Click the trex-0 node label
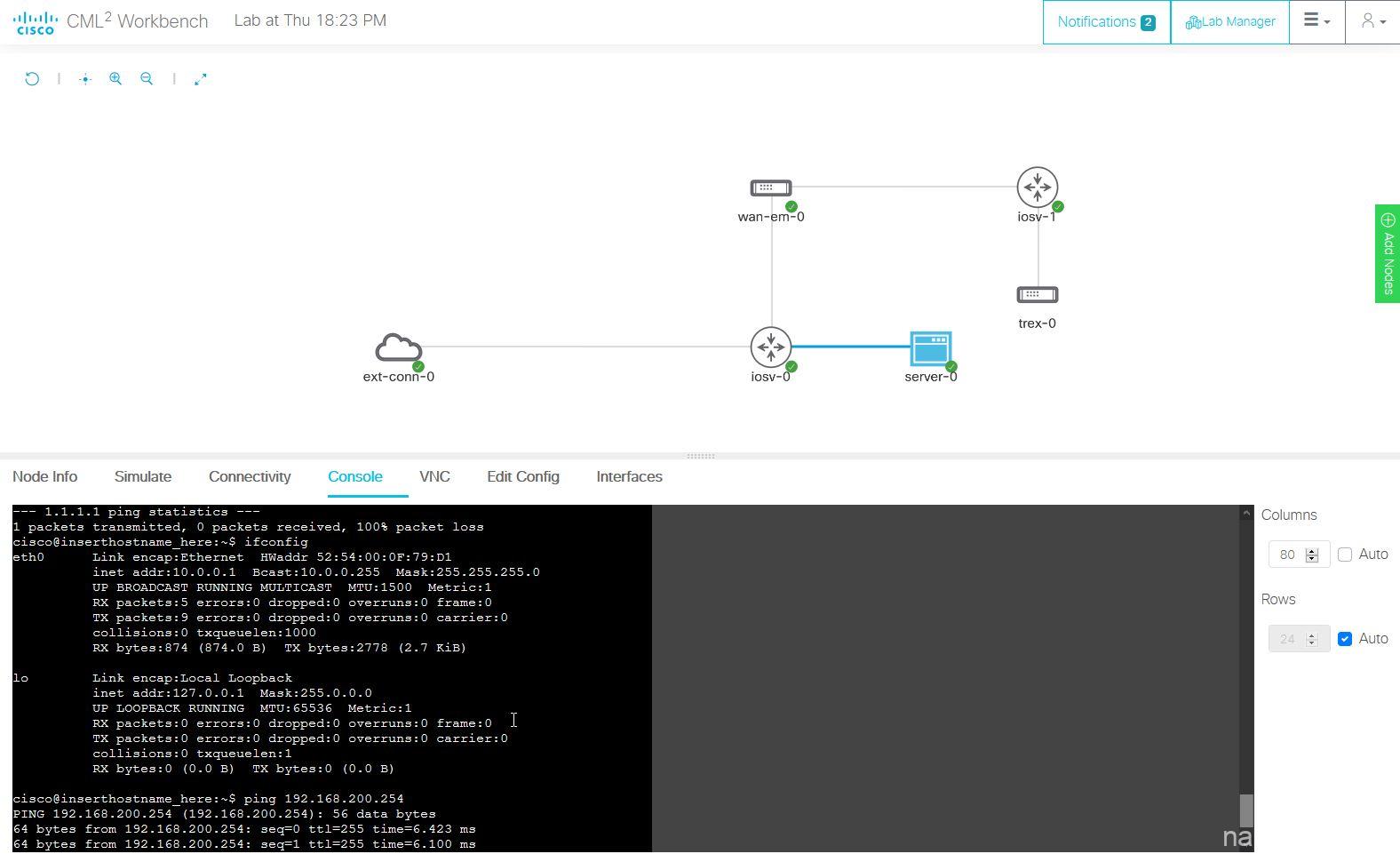 [x=1038, y=323]
